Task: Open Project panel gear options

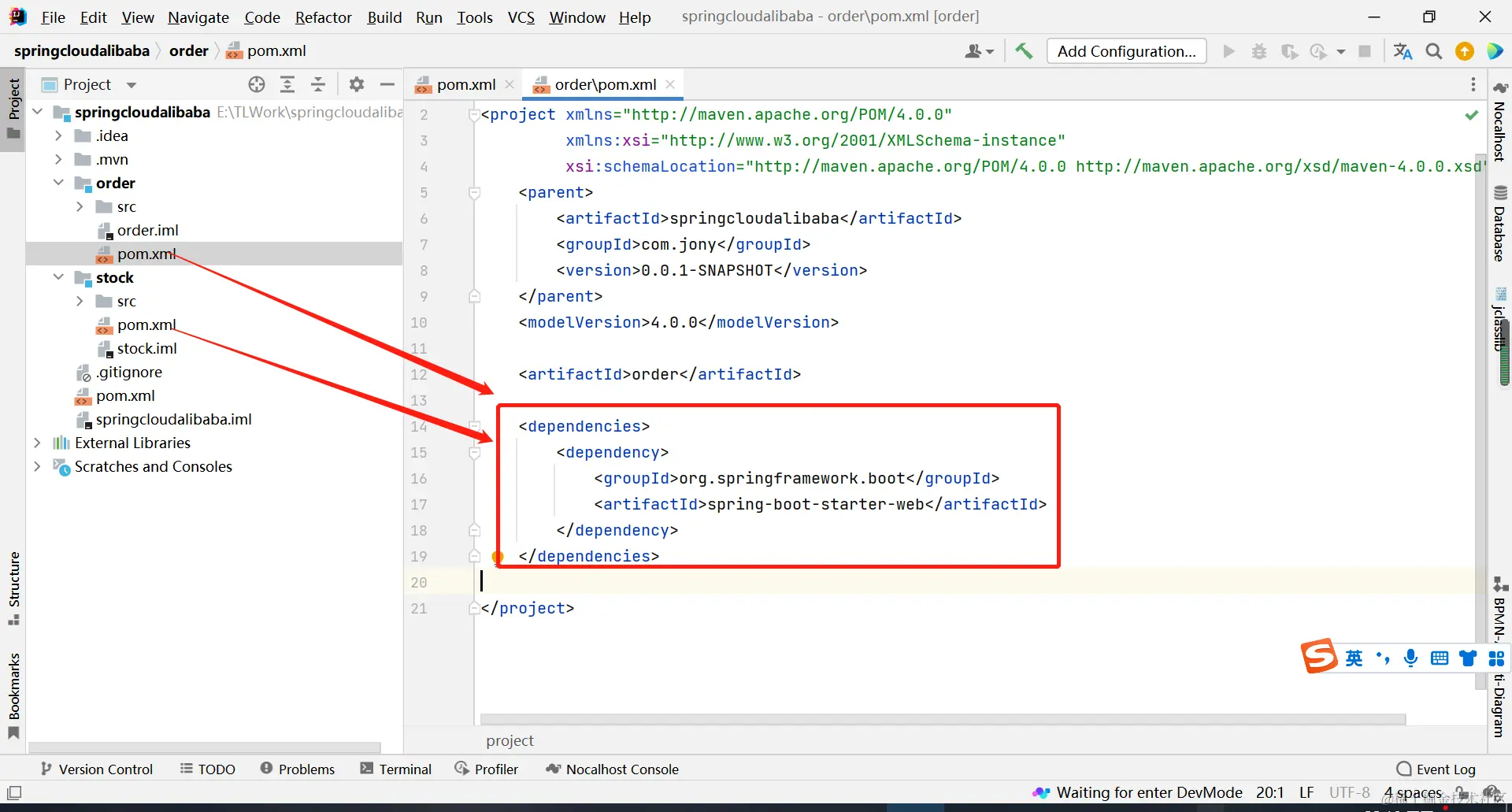Action: coord(357,84)
